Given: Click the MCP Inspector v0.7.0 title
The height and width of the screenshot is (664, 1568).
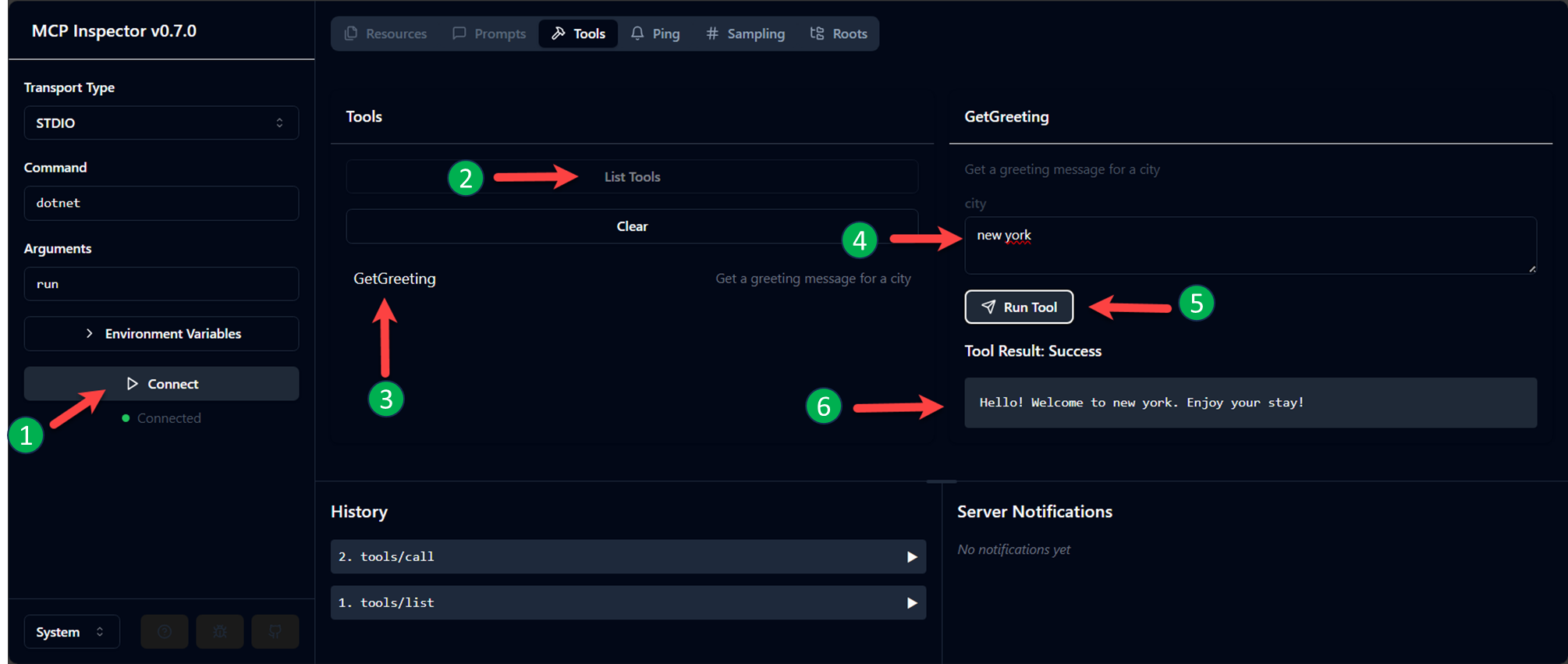Looking at the screenshot, I should tap(114, 31).
